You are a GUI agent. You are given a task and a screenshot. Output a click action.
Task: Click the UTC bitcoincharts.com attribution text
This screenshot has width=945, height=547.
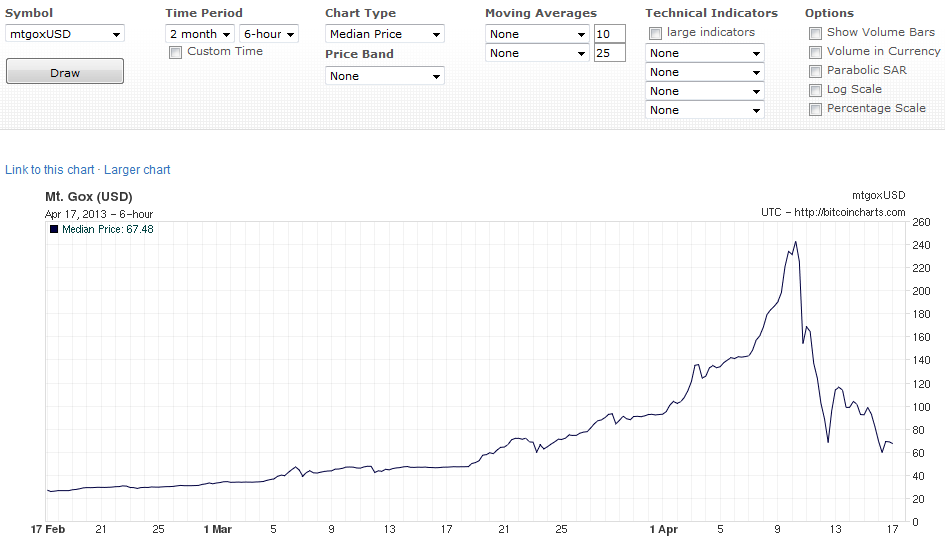(833, 212)
